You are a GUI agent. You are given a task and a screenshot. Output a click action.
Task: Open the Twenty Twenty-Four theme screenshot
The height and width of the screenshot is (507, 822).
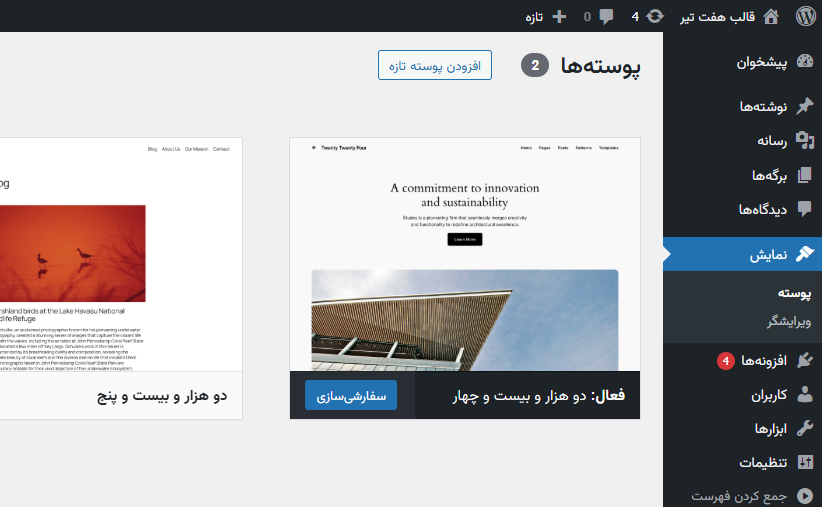pos(465,254)
